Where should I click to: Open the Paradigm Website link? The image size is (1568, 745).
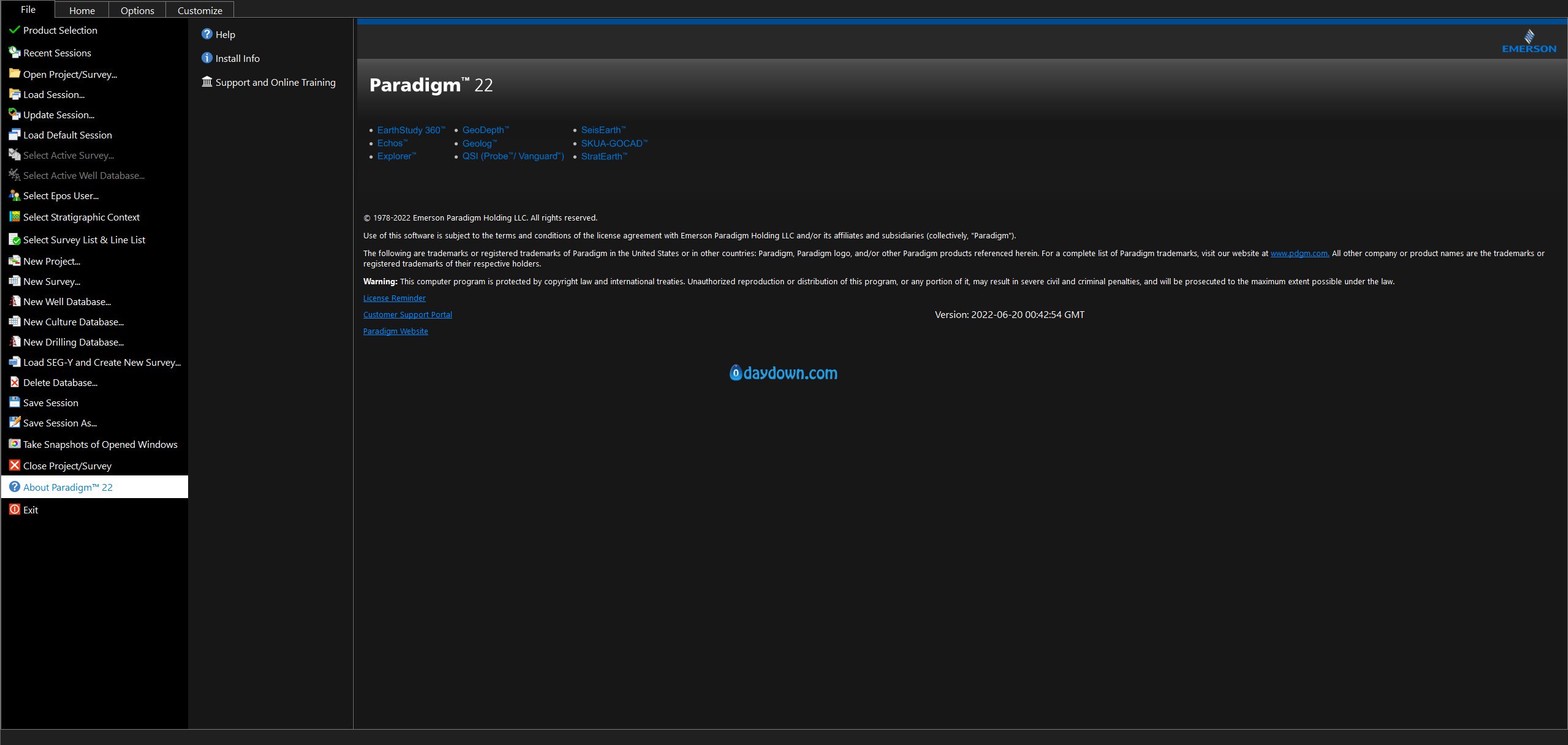[395, 331]
